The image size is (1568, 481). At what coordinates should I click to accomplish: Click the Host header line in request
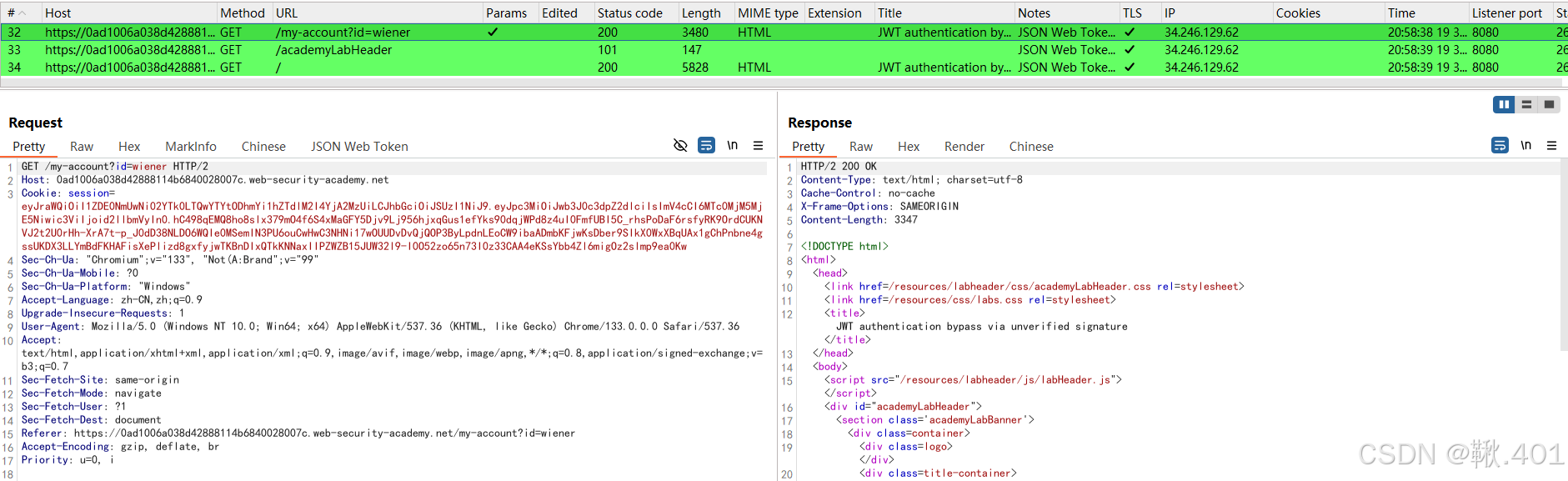point(205,179)
